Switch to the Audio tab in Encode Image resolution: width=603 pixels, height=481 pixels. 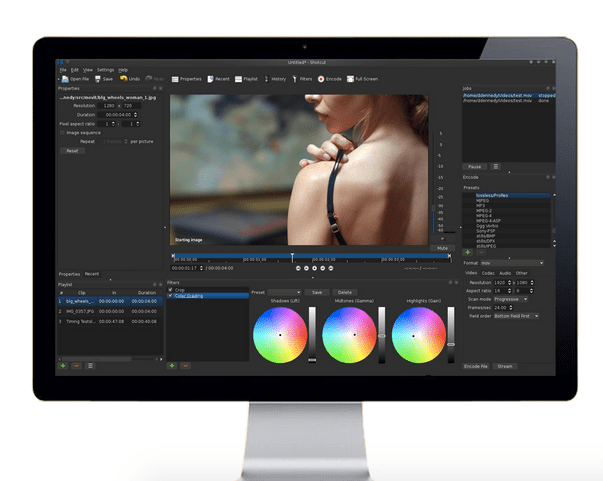click(x=505, y=273)
